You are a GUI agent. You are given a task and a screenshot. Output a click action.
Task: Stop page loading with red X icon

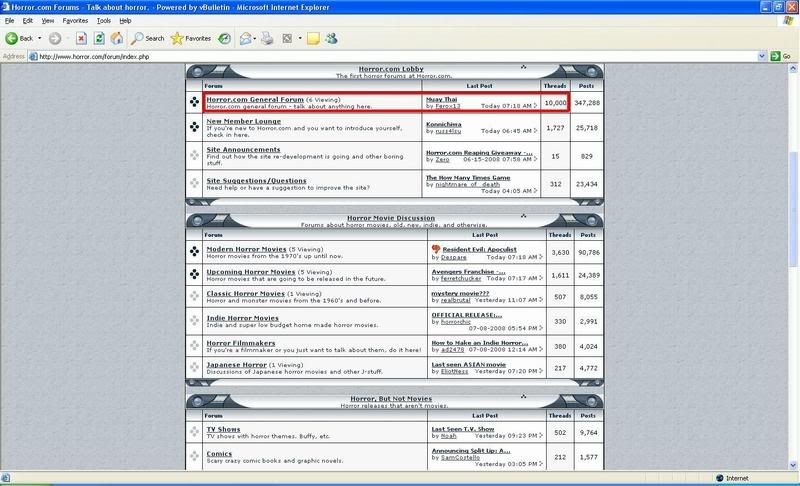click(81, 38)
